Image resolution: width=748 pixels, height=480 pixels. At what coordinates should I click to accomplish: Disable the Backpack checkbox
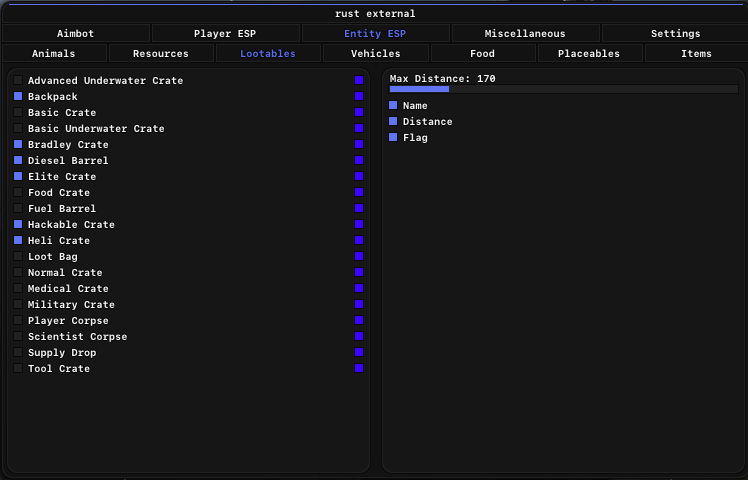coord(18,96)
